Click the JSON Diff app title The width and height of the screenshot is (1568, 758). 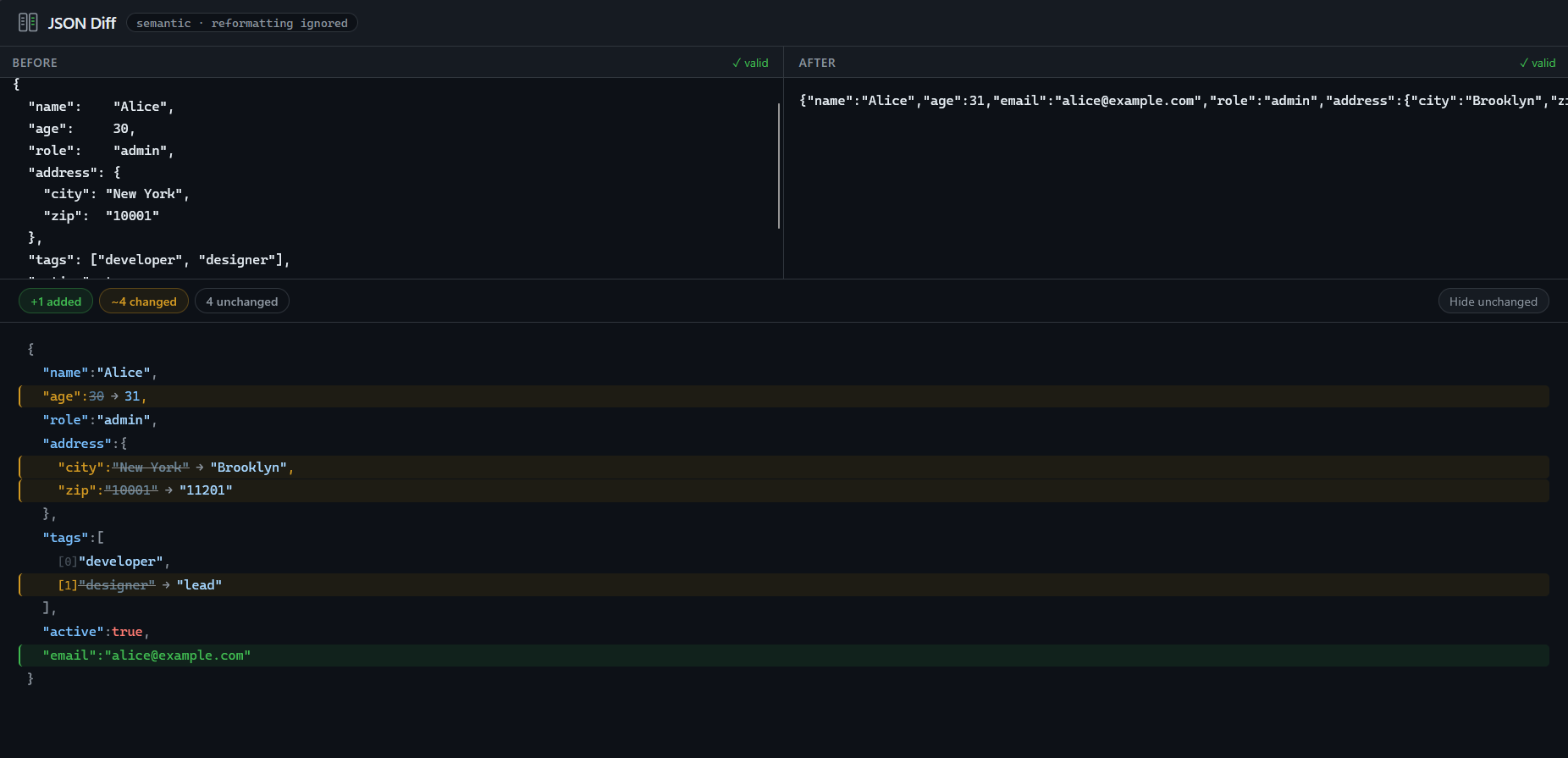(x=82, y=23)
